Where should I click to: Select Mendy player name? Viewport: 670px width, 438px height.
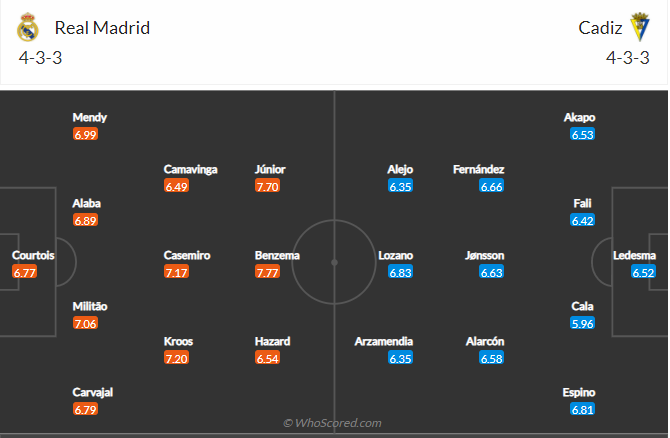[x=90, y=117]
